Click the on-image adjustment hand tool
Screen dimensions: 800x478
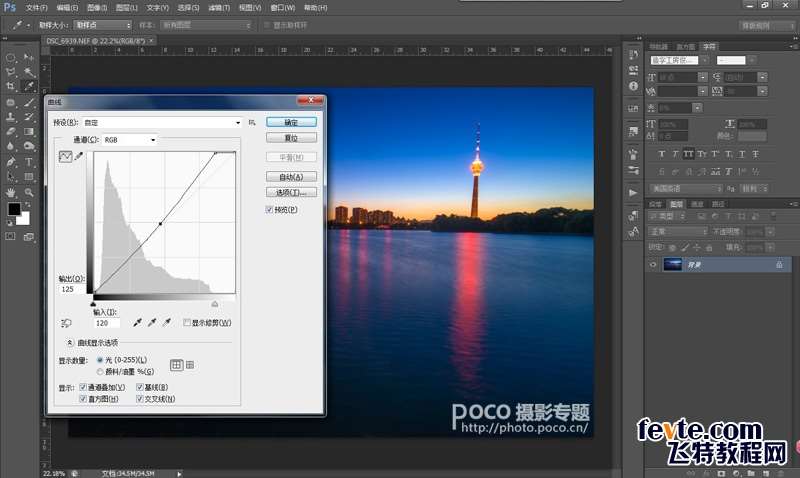tap(66, 323)
